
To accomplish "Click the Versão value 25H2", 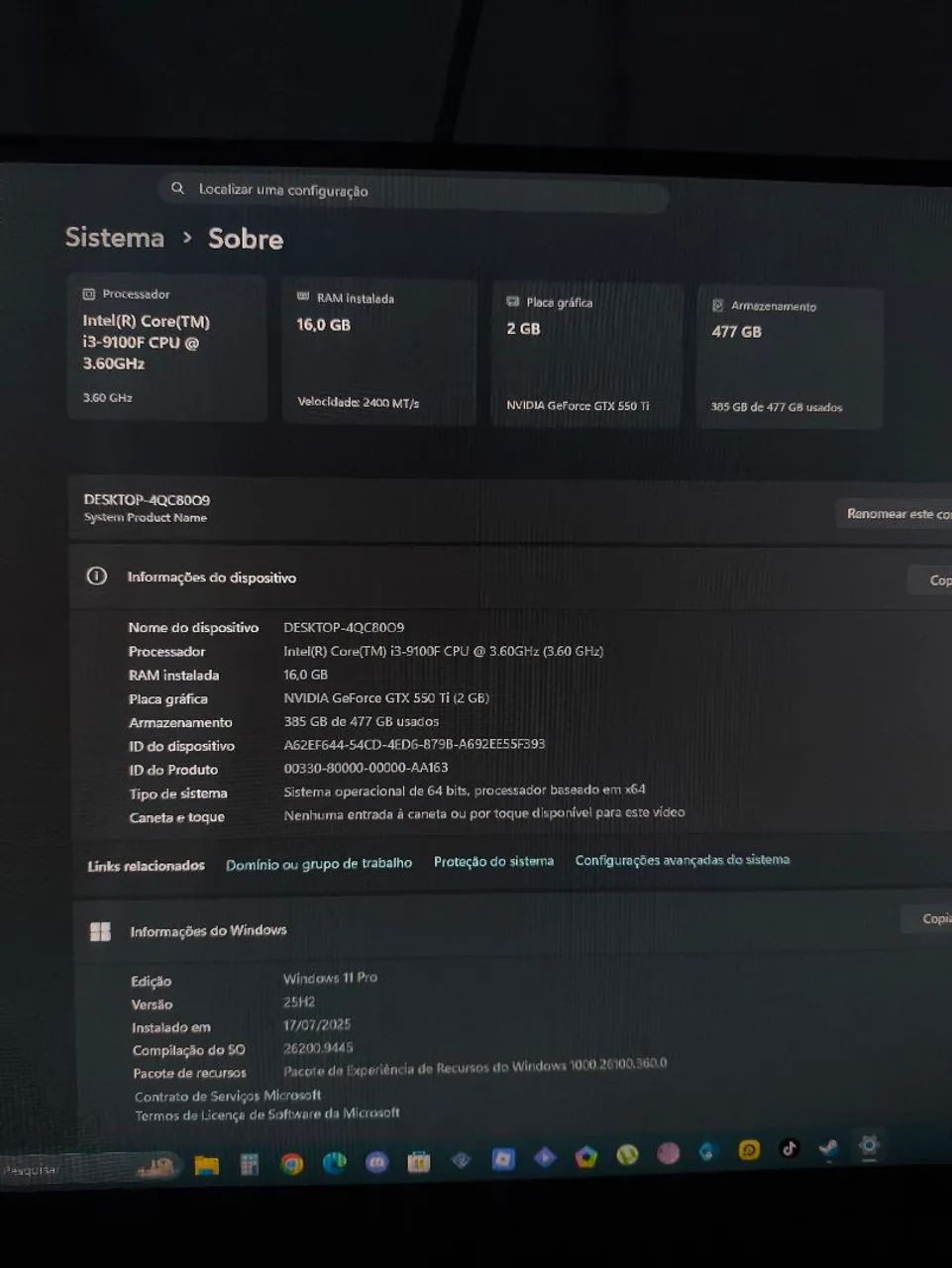I will pos(299,1002).
